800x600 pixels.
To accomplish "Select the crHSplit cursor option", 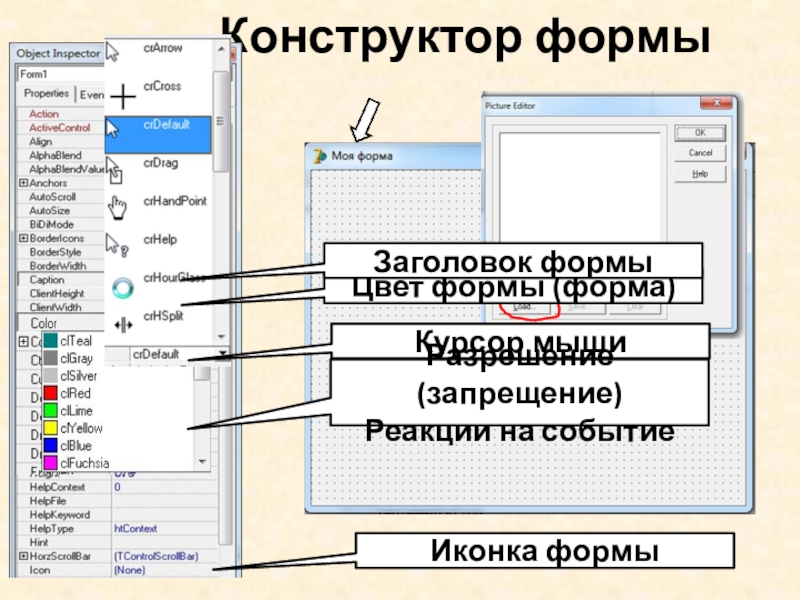I will (x=158, y=324).
